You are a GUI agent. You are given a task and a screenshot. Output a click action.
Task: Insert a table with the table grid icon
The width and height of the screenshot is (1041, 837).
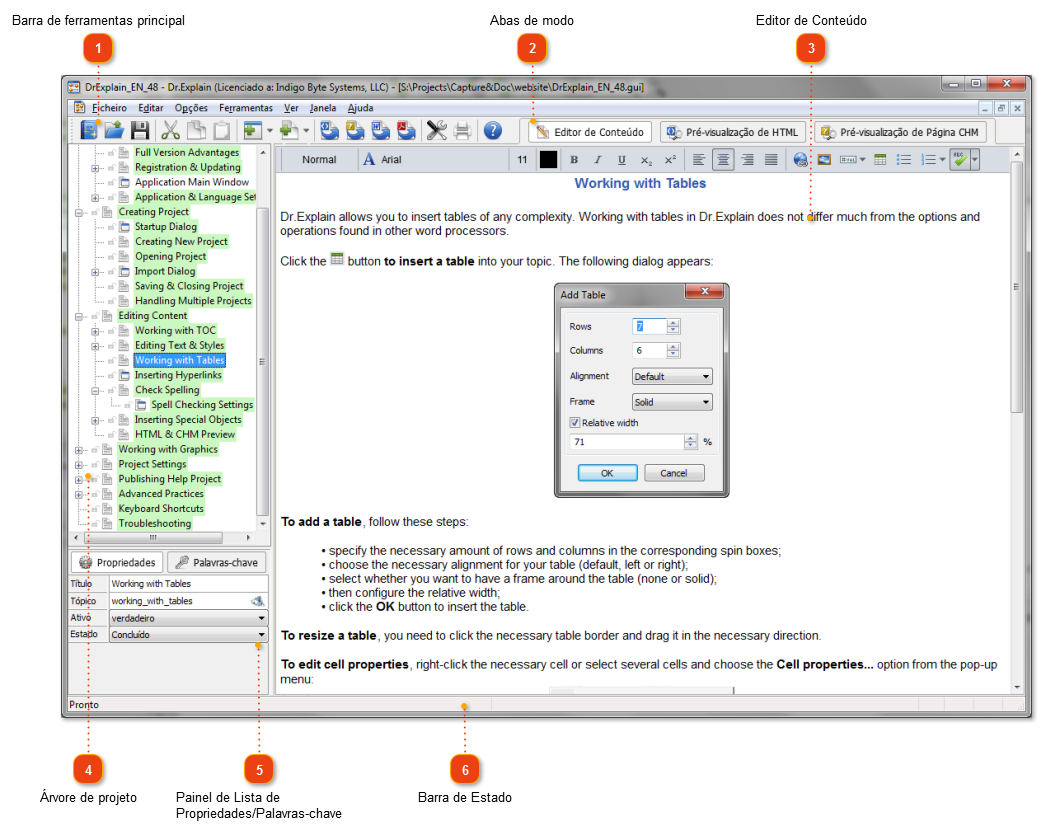coord(880,160)
